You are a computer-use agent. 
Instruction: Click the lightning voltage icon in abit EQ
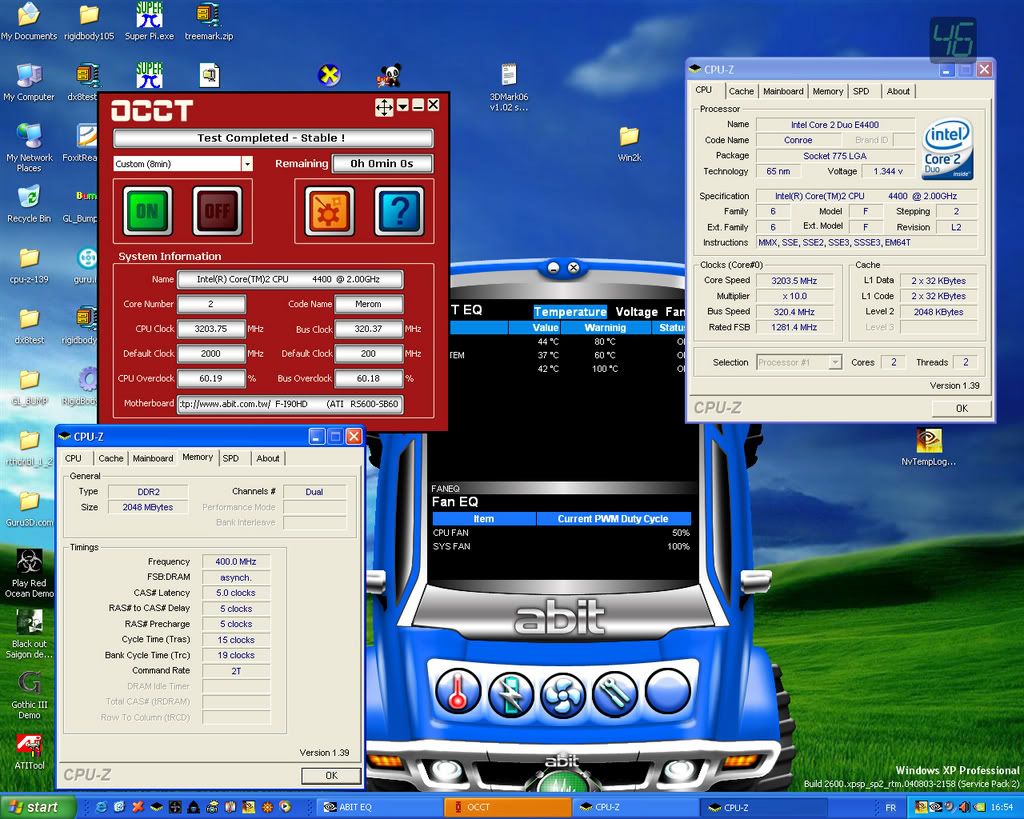click(510, 693)
